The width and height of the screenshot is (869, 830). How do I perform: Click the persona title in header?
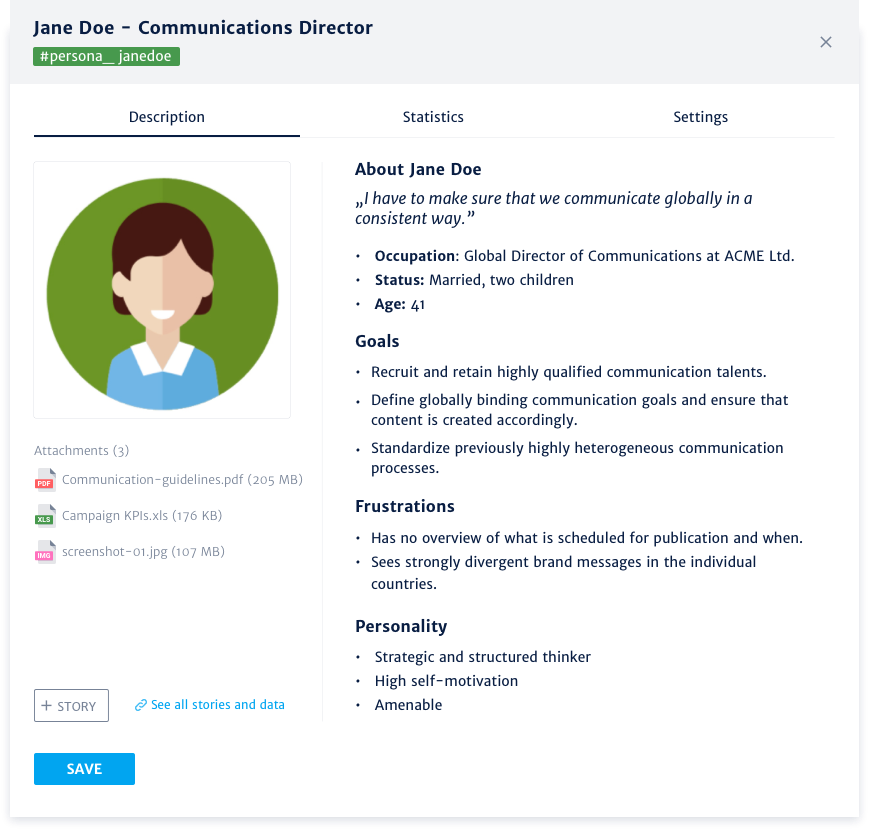pyautogui.click(x=203, y=28)
